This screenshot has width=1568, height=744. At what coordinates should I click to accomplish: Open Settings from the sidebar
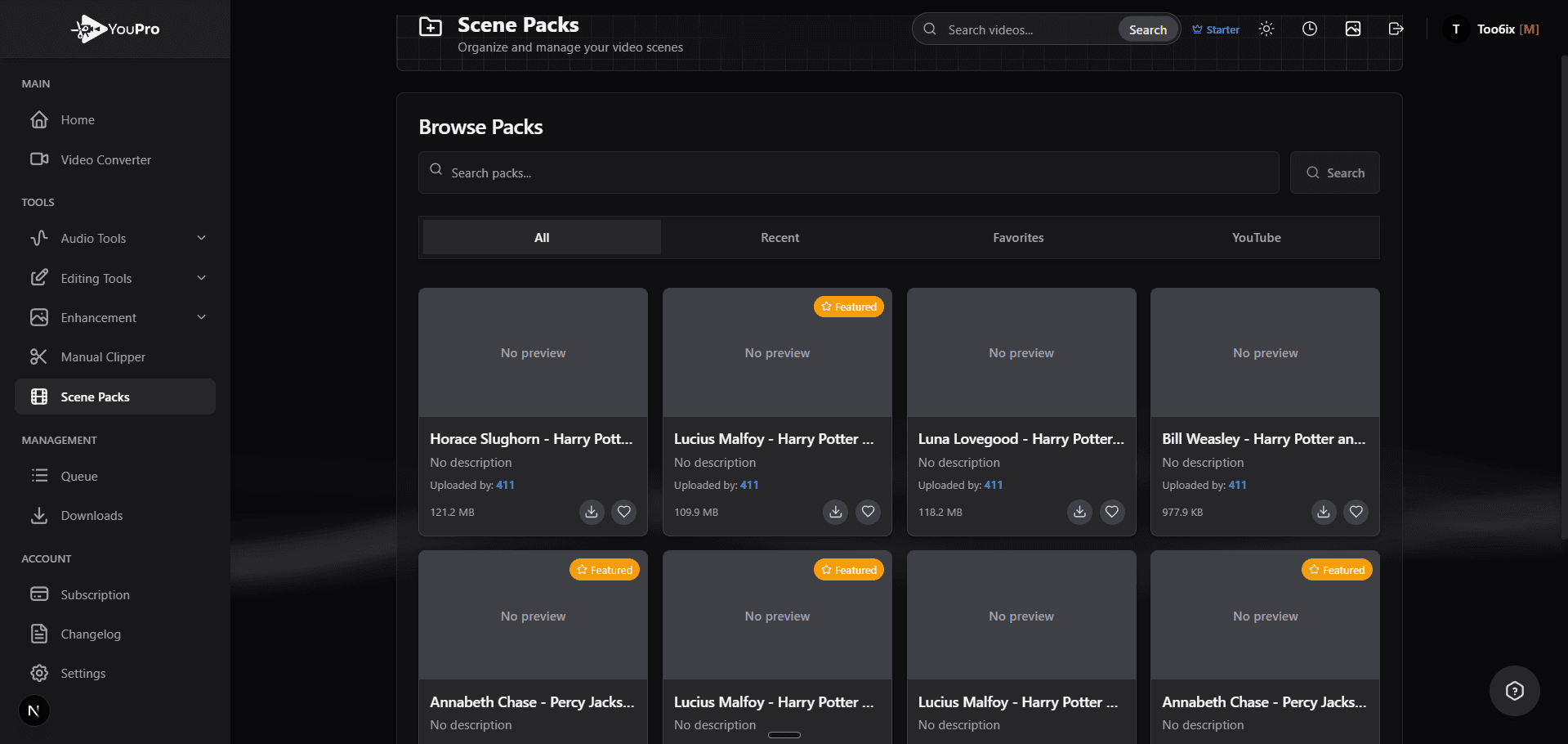tap(115, 674)
